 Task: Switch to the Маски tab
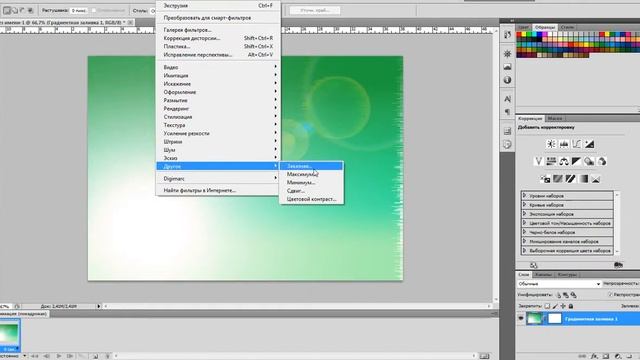pyautogui.click(x=555, y=118)
